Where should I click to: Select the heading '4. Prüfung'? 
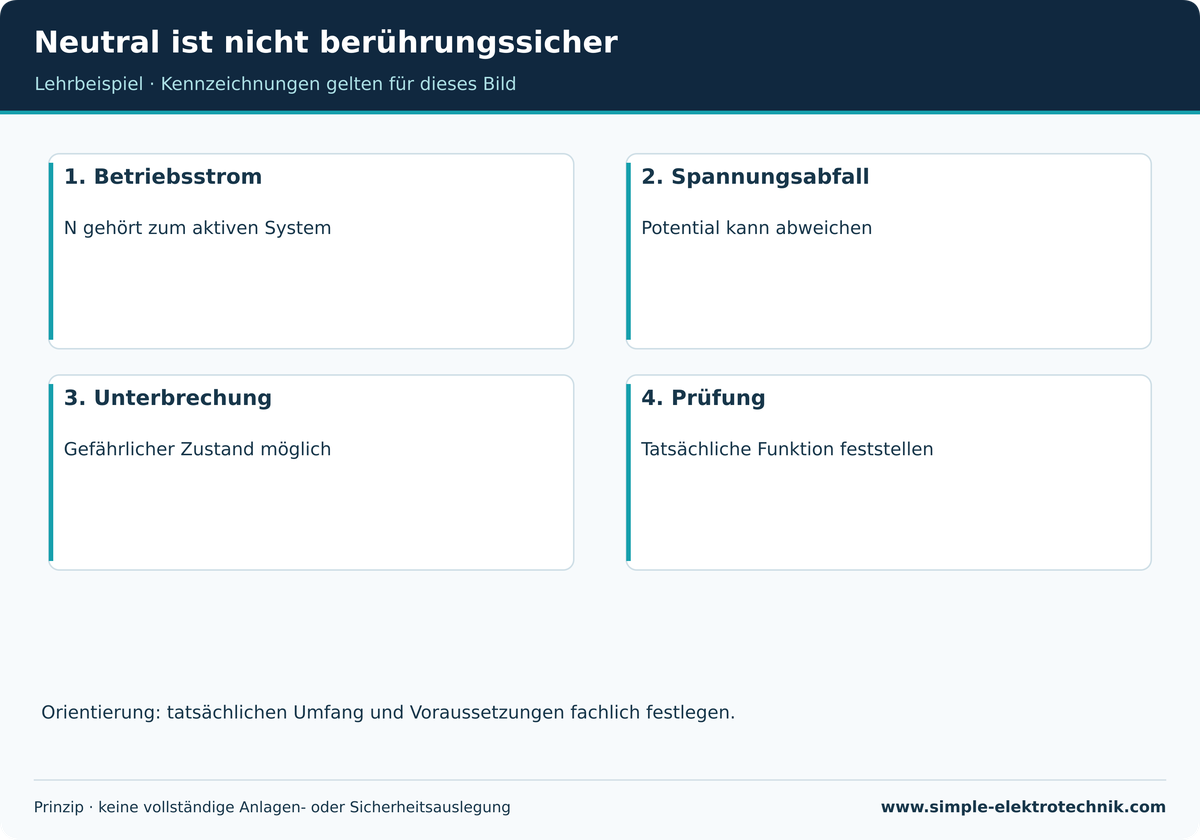(703, 398)
